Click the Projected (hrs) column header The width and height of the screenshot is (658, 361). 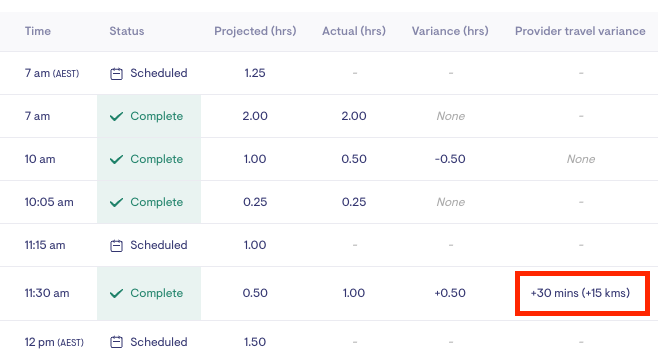pos(255,31)
